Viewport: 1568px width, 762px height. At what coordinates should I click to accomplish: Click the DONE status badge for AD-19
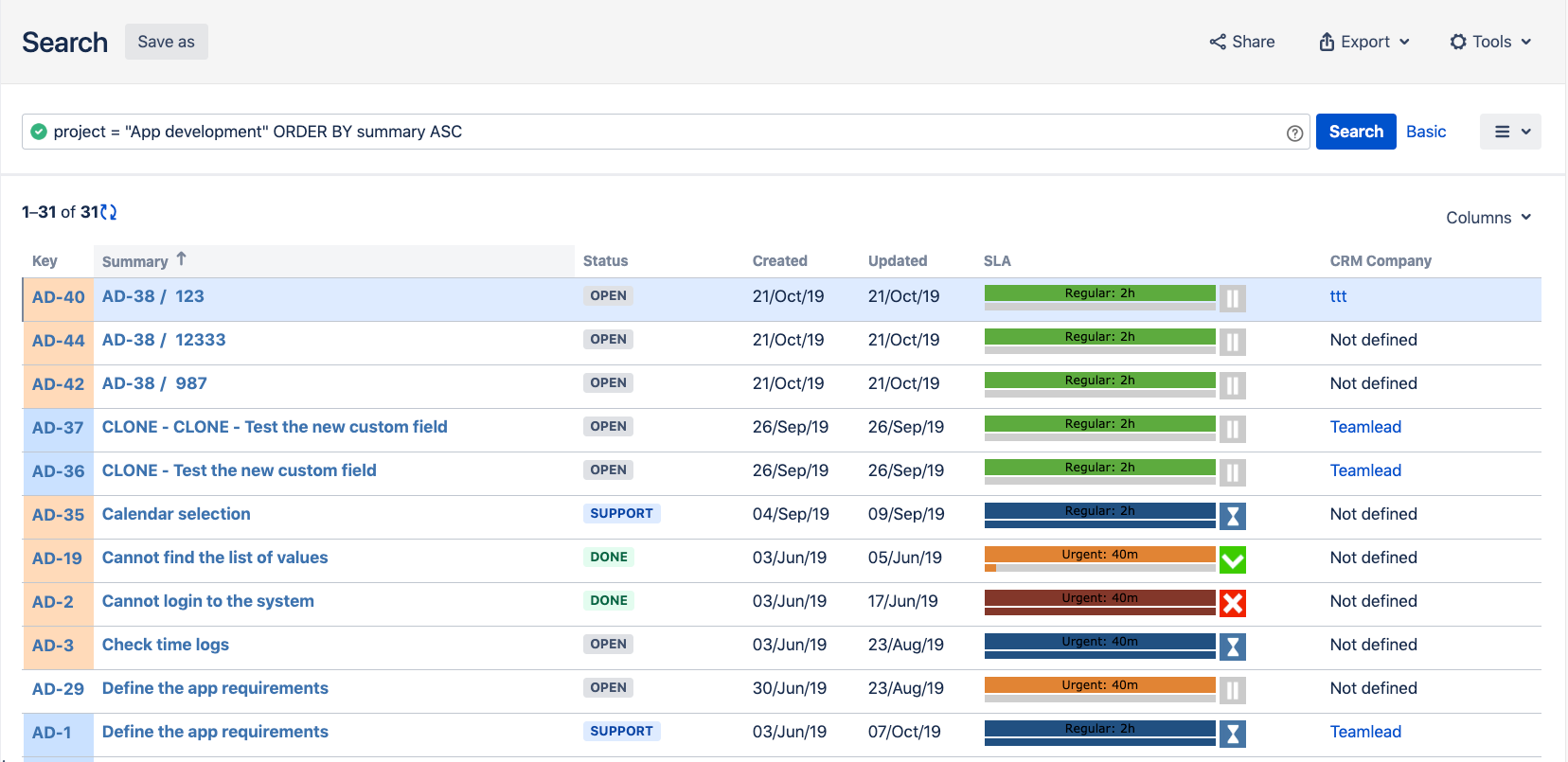click(609, 557)
